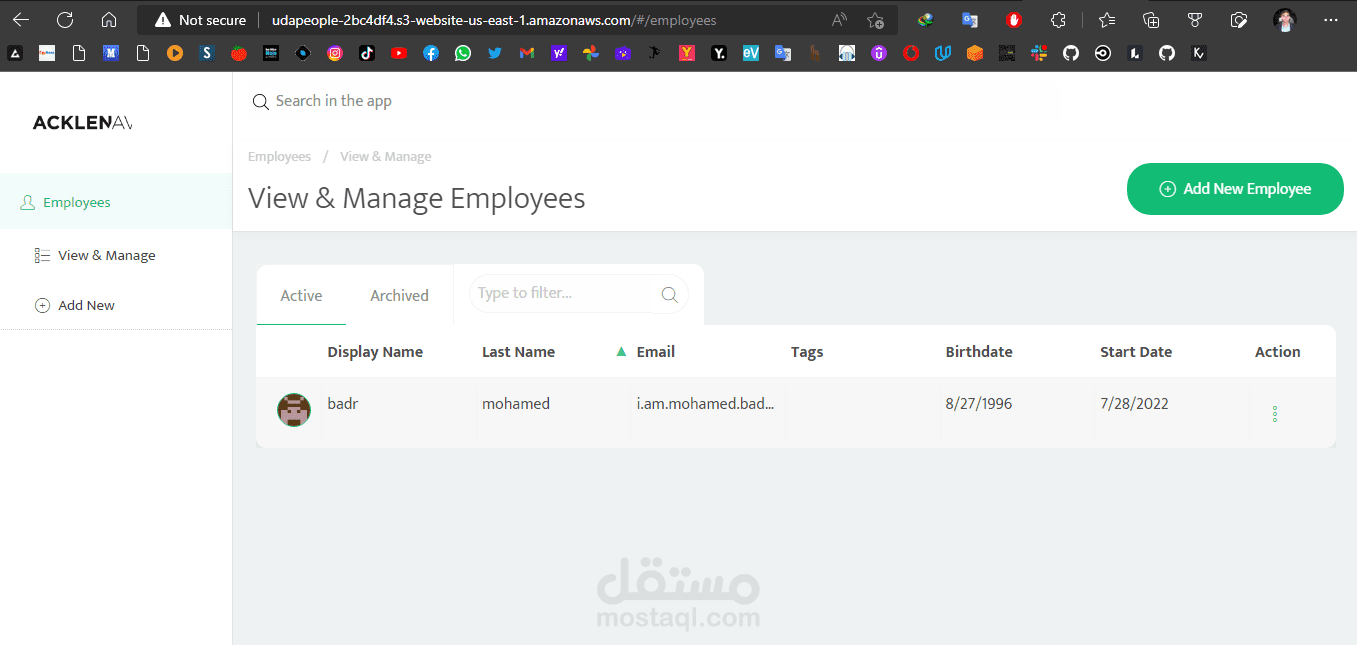Click the View & Manage list icon
1357x645 pixels.
coord(42,255)
